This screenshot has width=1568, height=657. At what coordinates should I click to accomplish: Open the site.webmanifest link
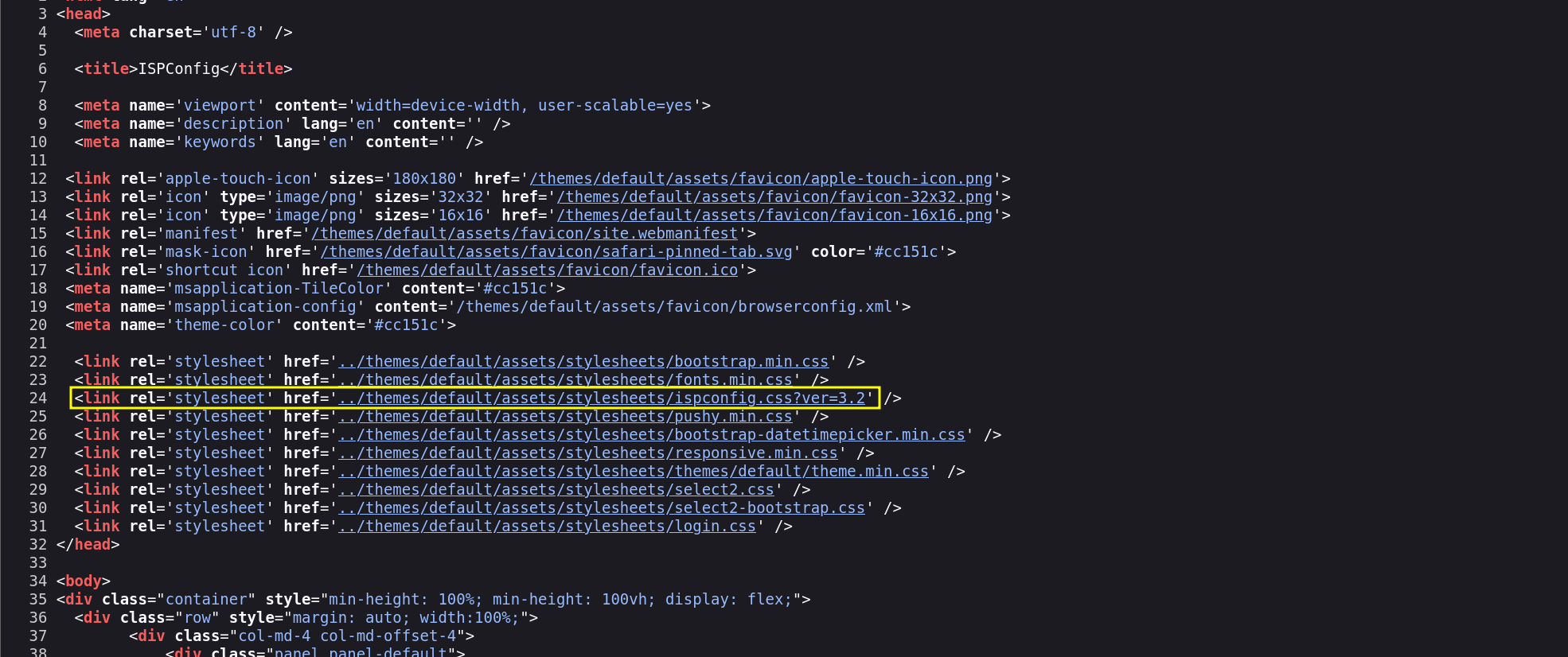pyautogui.click(x=525, y=234)
